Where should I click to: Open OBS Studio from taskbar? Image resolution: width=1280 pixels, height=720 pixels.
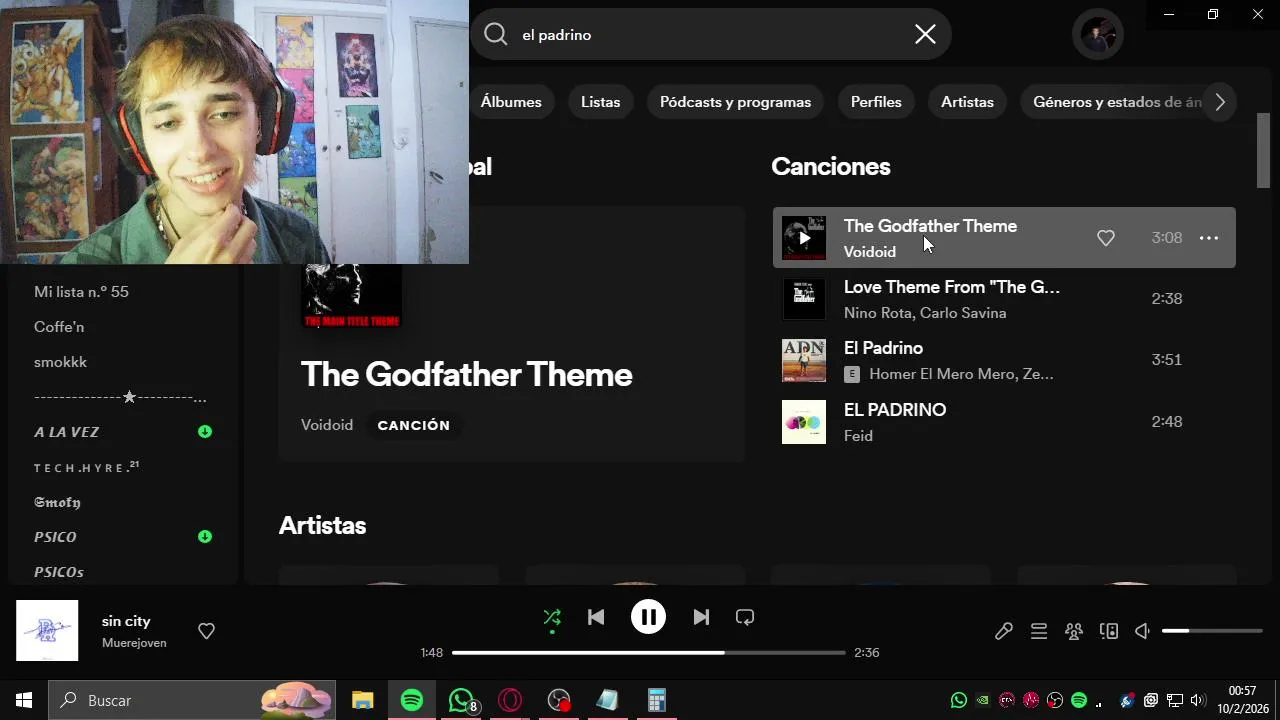[x=559, y=700]
